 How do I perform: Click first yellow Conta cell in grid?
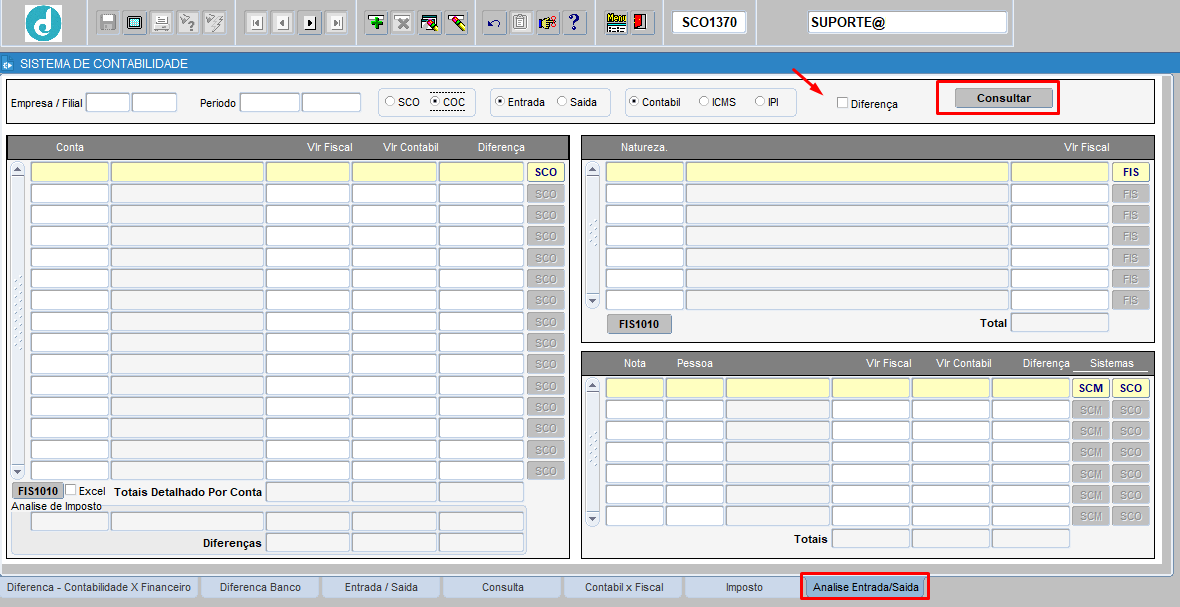[70, 172]
